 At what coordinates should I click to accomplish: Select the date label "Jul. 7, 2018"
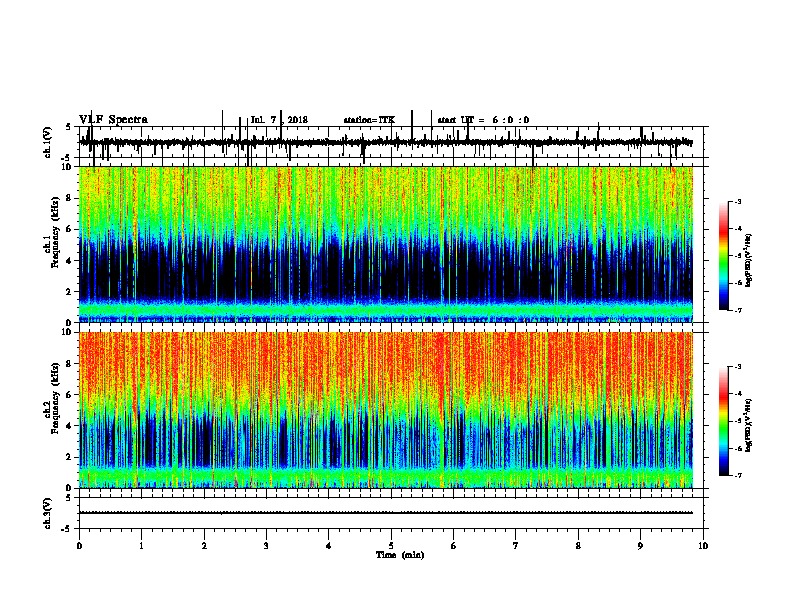click(x=279, y=120)
